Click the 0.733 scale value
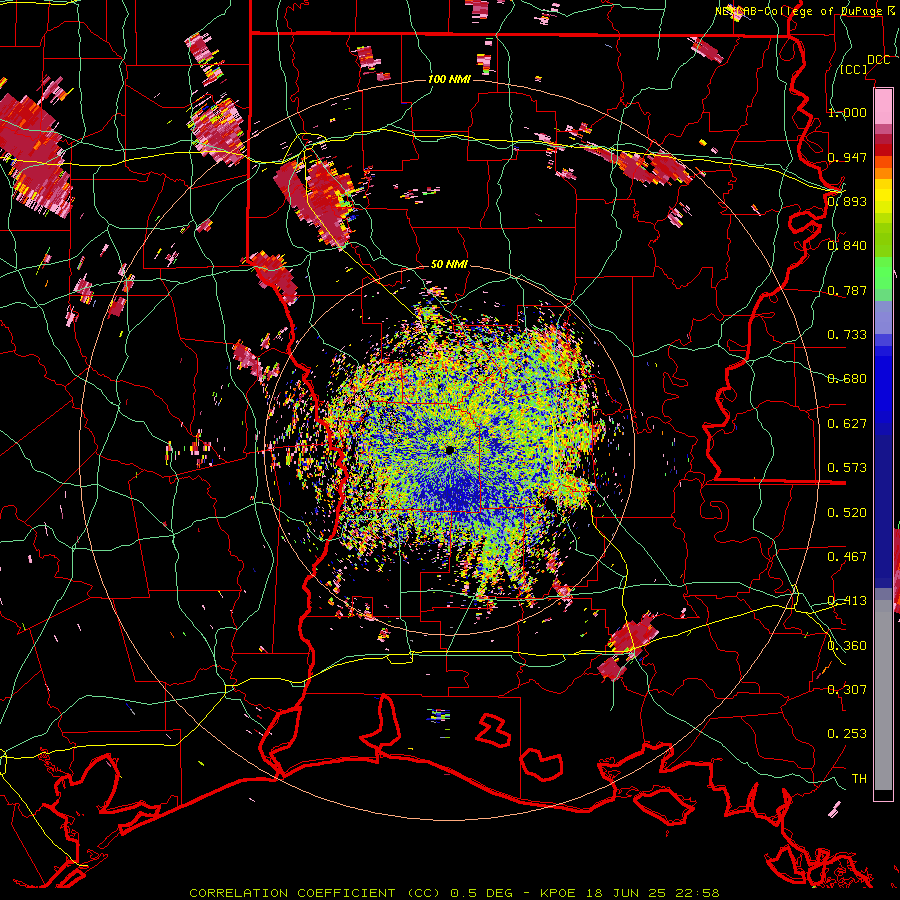Viewport: 900px width, 900px height. coord(847,335)
